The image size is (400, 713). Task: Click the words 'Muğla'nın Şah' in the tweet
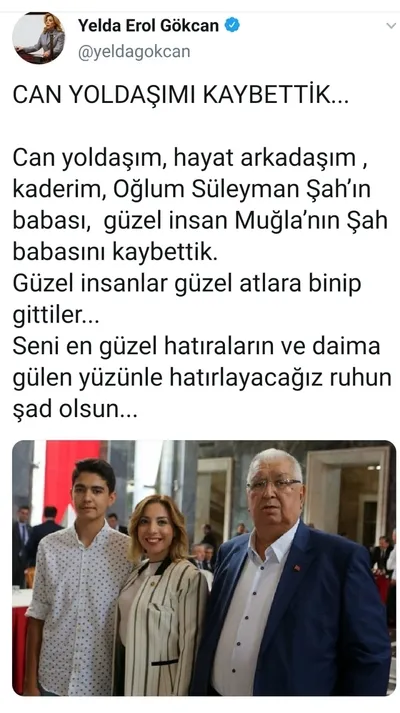pyautogui.click(x=311, y=221)
